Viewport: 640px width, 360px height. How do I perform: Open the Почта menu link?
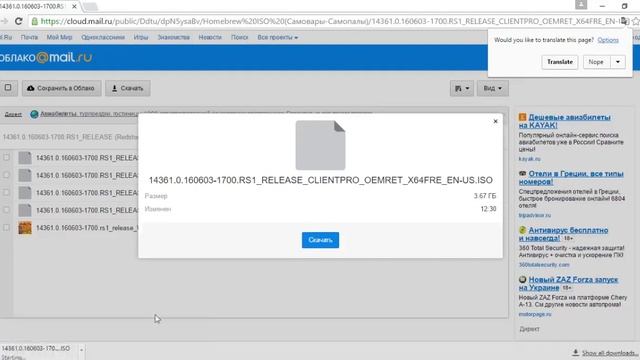29,37
